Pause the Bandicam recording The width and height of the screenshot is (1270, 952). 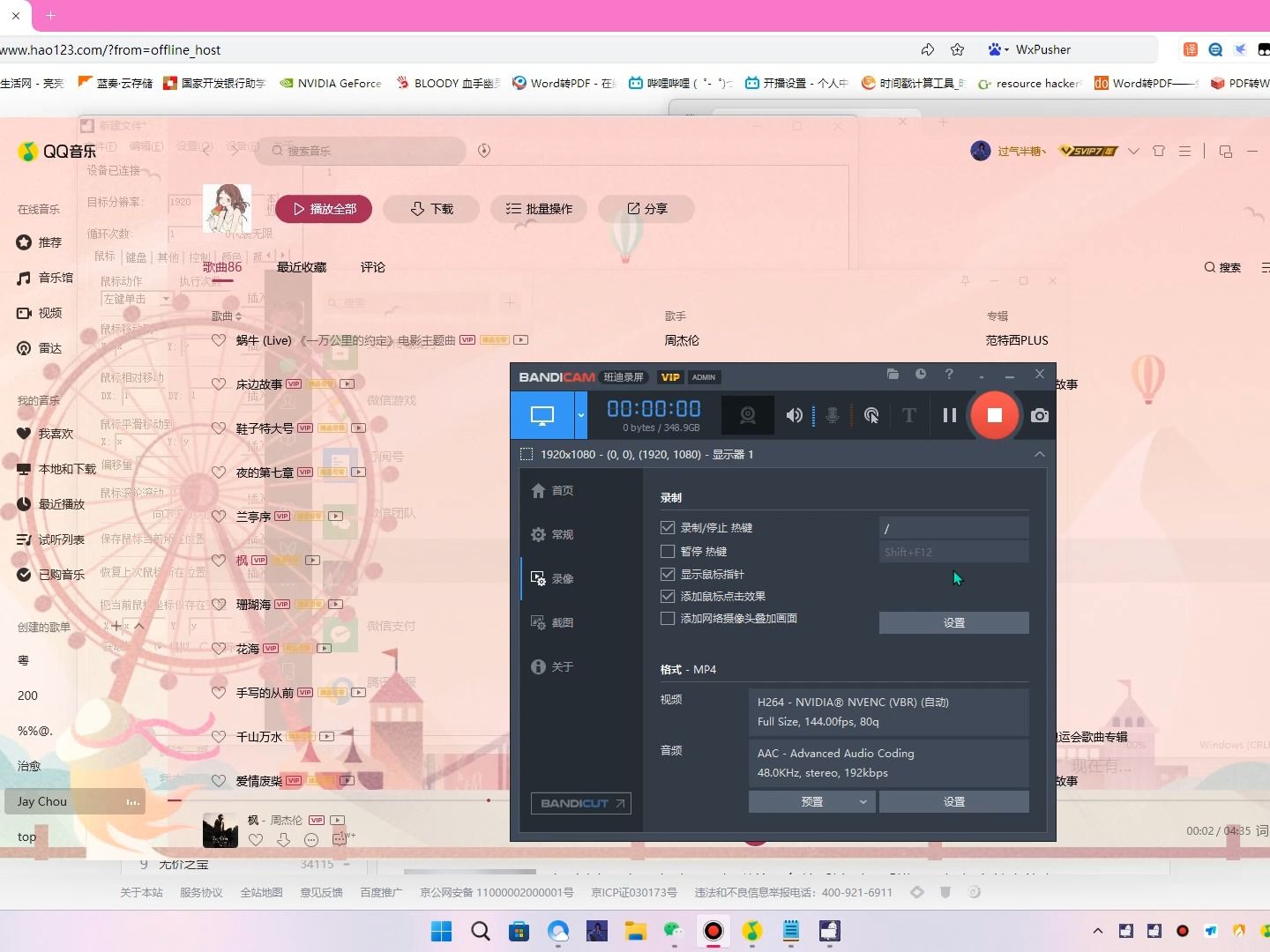(x=950, y=415)
